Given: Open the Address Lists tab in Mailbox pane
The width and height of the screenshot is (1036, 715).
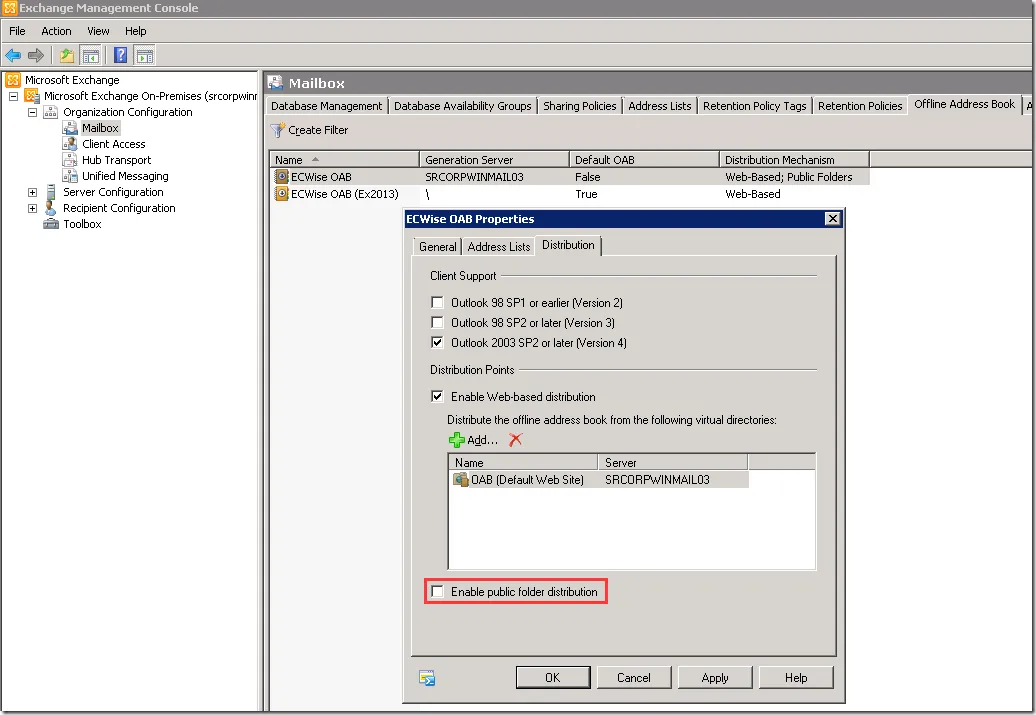Looking at the screenshot, I should pyautogui.click(x=659, y=106).
